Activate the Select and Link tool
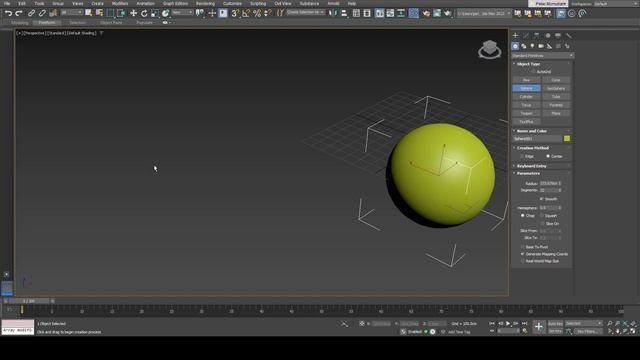The width and height of the screenshot is (640, 360). point(31,13)
